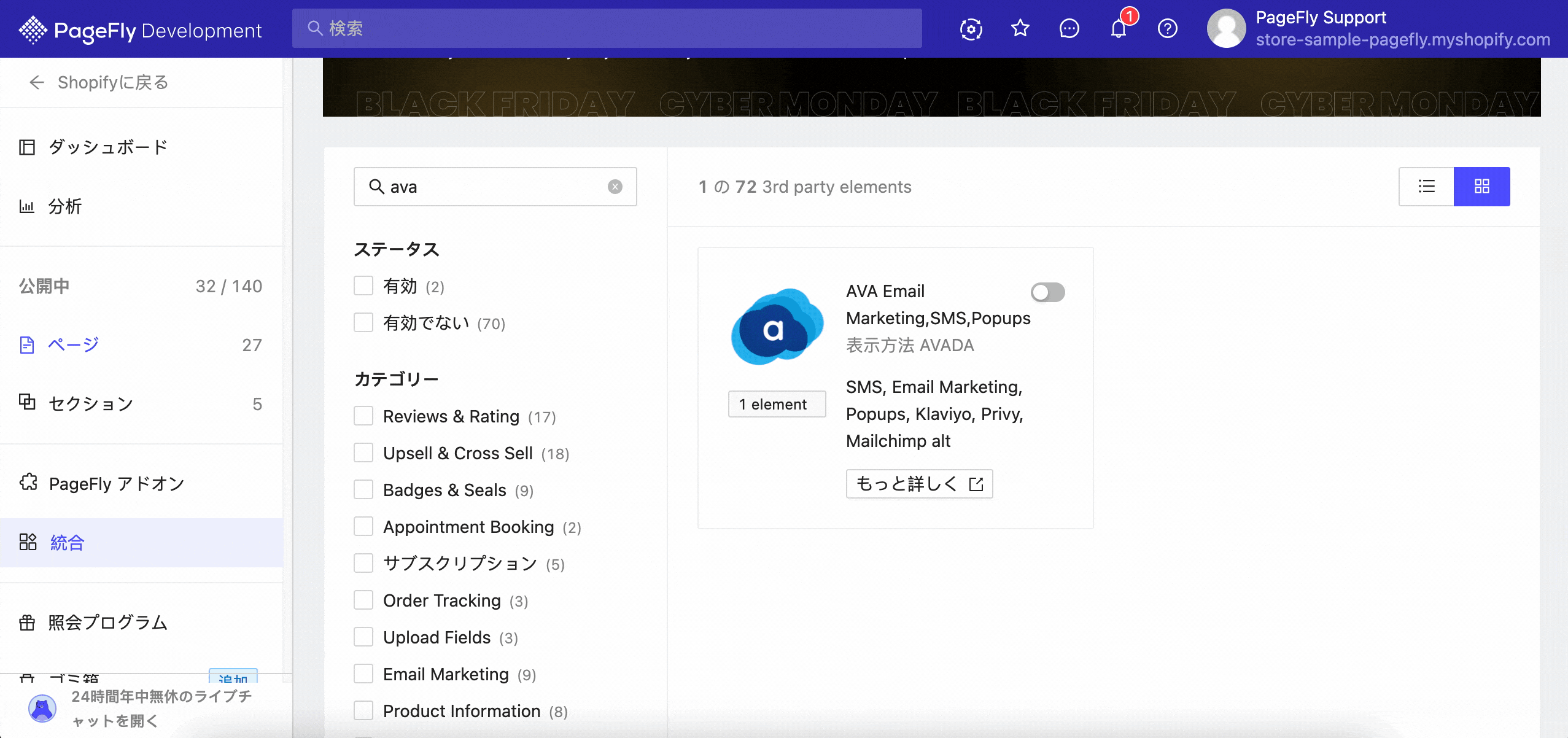Click the star favorites icon

(1020, 28)
